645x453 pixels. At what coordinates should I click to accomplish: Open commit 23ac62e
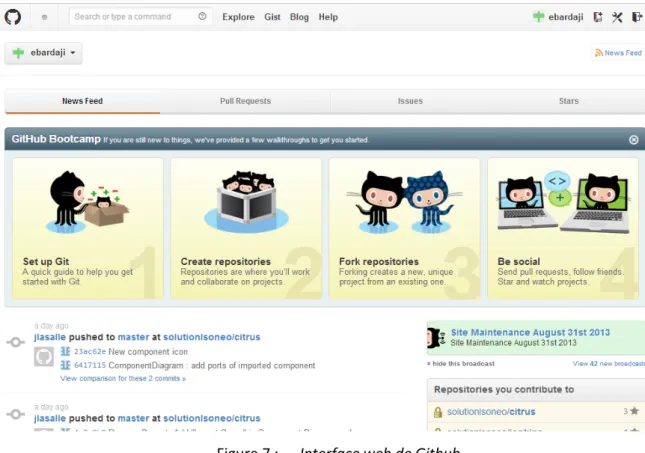pos(90,352)
